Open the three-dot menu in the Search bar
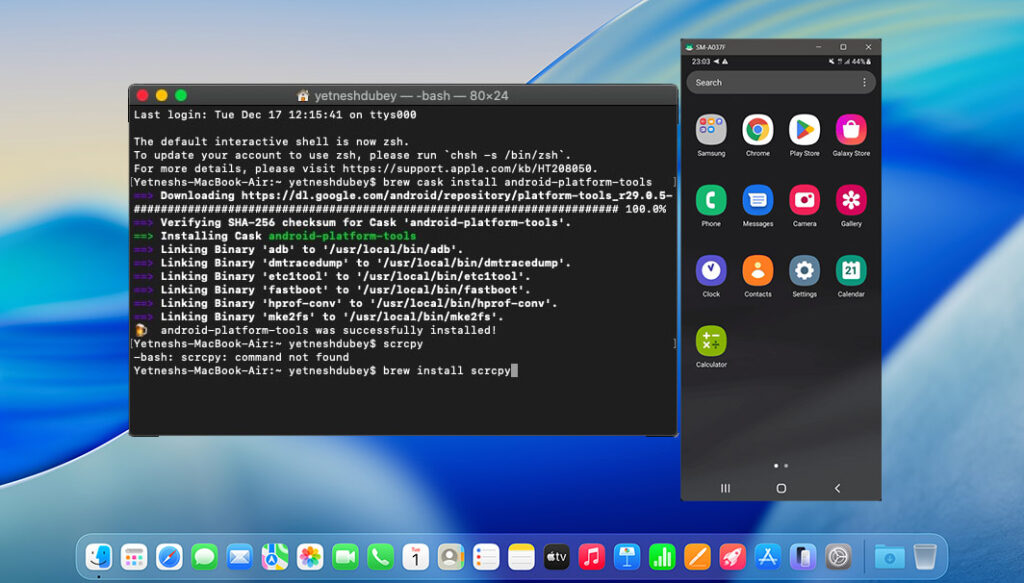 click(x=864, y=83)
